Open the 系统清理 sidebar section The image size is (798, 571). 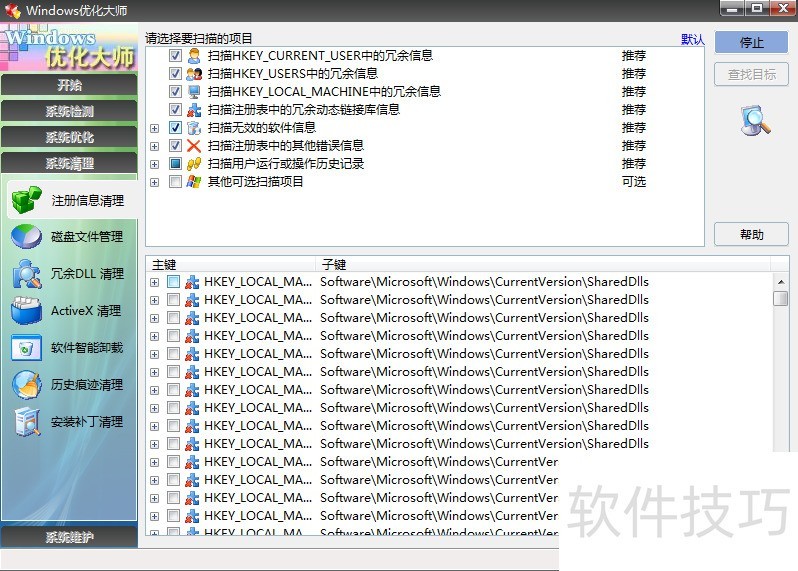(x=69, y=163)
